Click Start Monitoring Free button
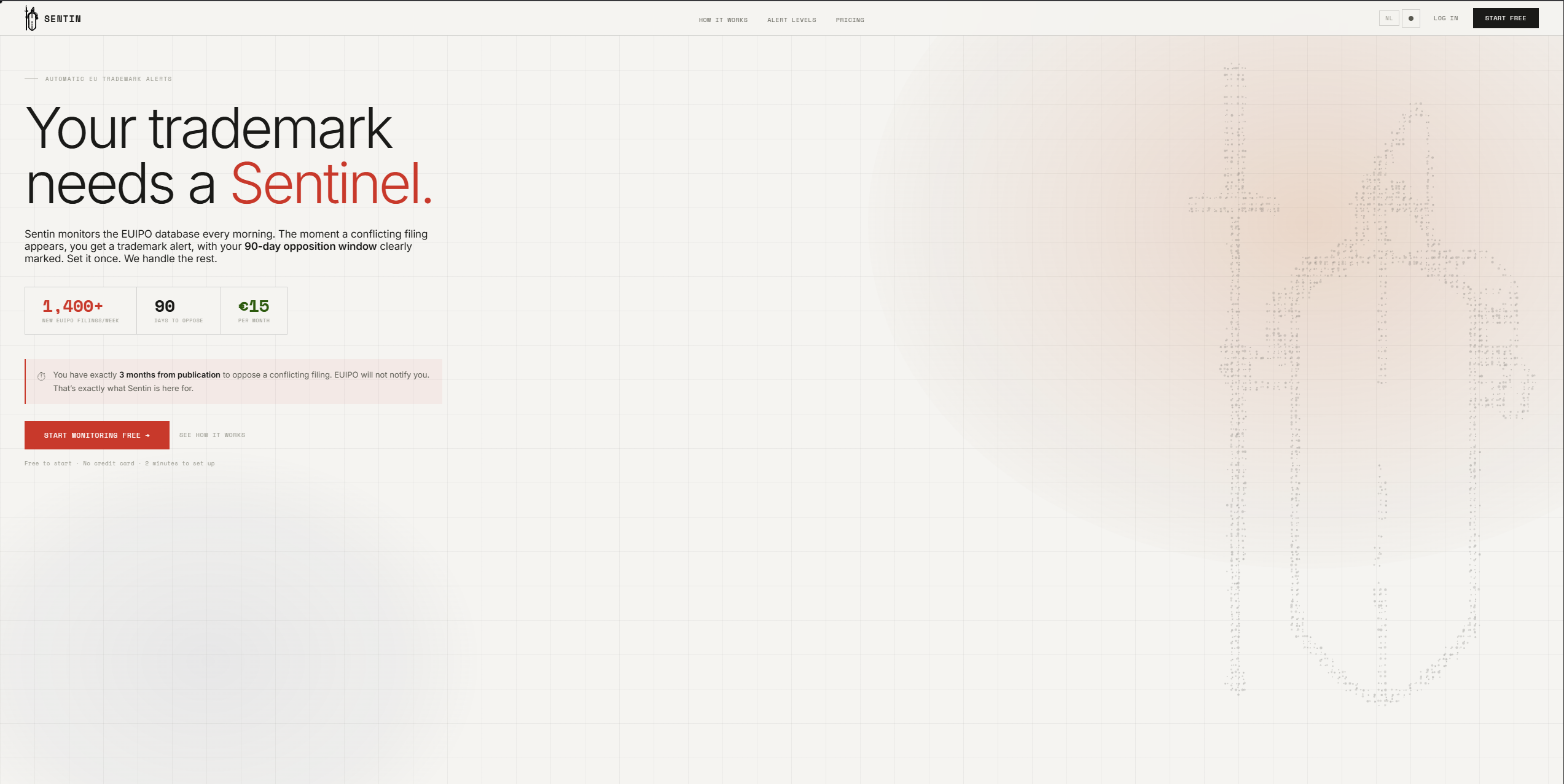Screen dimensions: 1564x784 coord(97,435)
